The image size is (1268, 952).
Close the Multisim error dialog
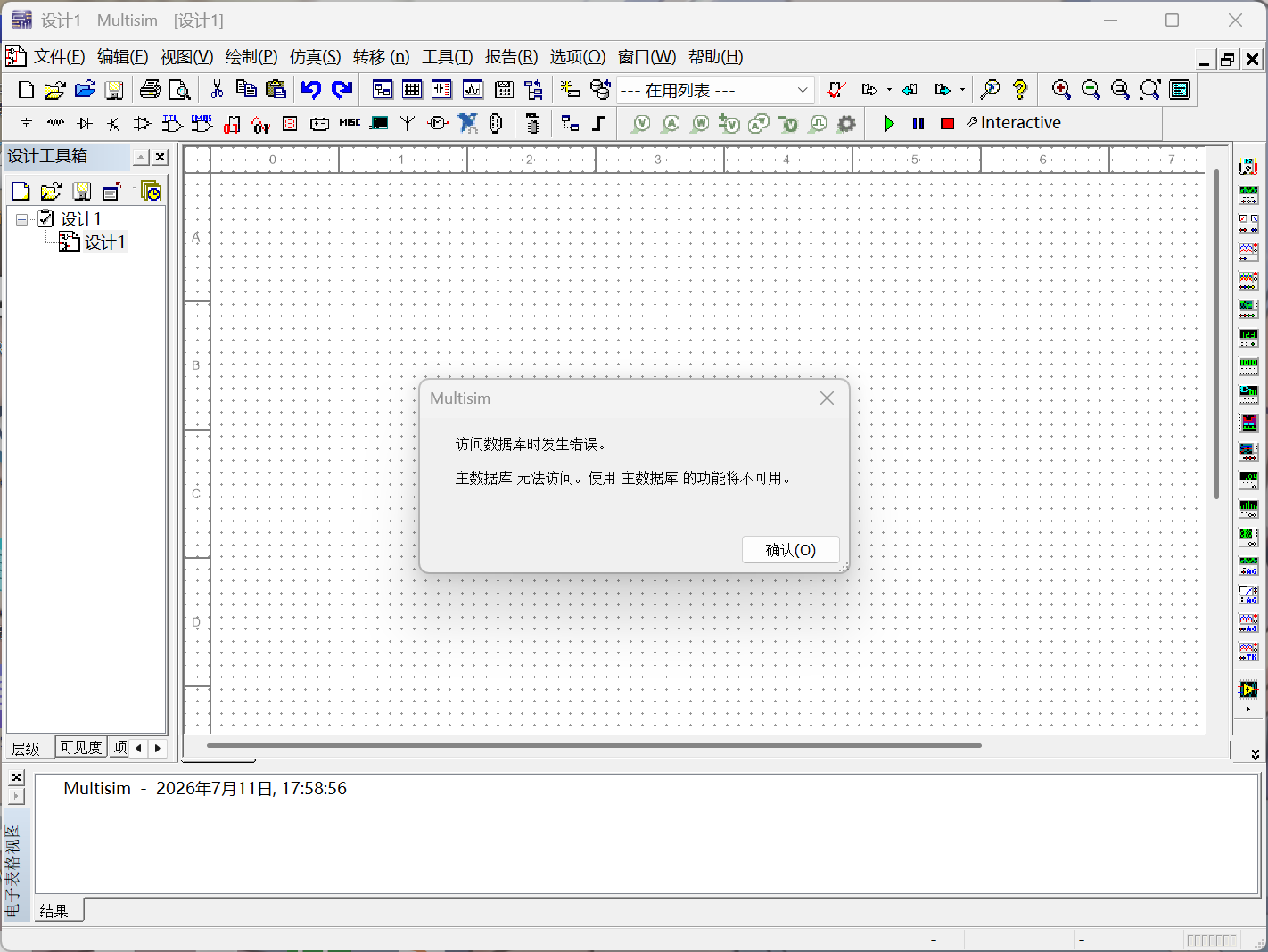click(827, 398)
